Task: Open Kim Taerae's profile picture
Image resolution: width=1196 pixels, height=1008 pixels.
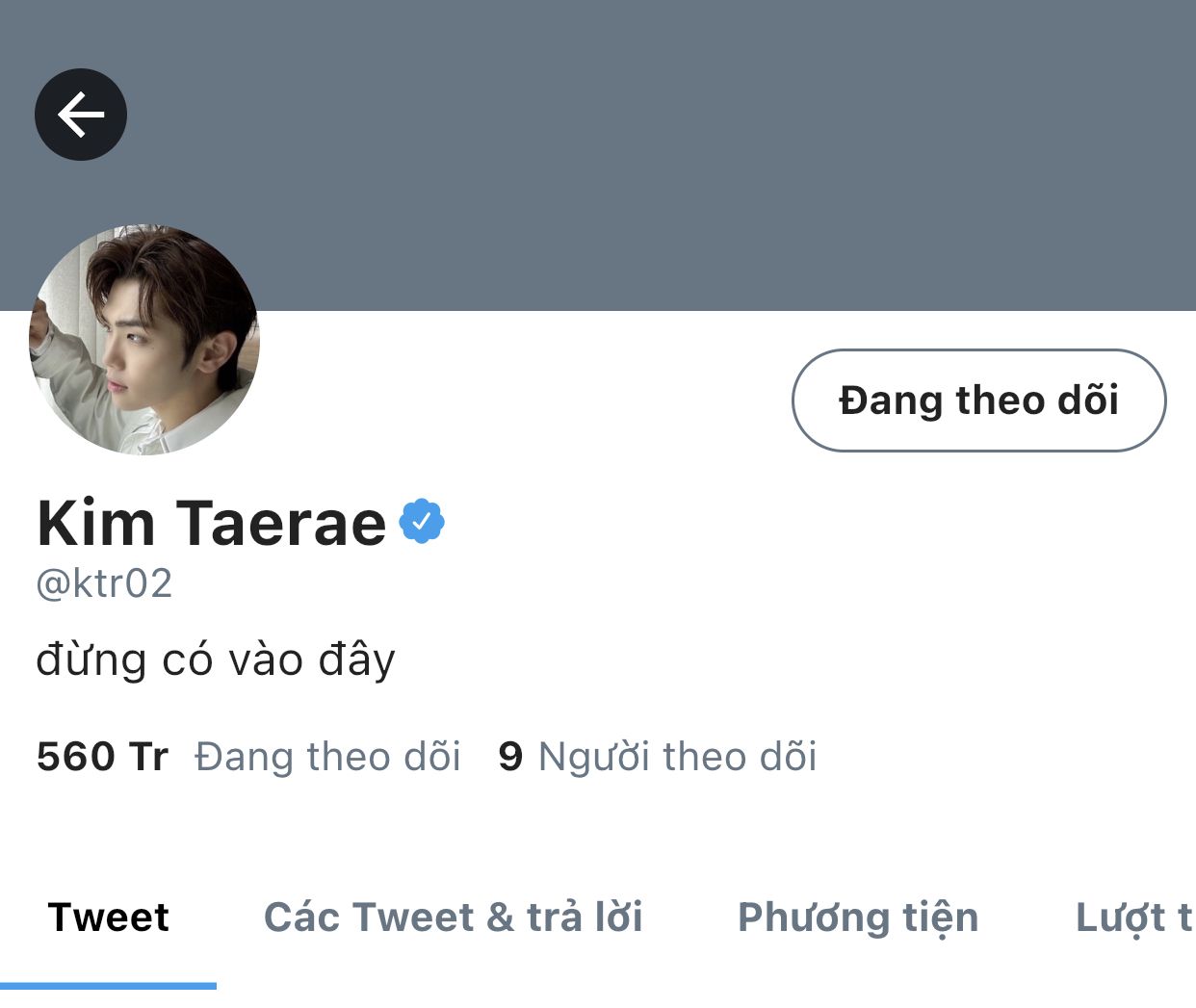Action: (x=144, y=340)
